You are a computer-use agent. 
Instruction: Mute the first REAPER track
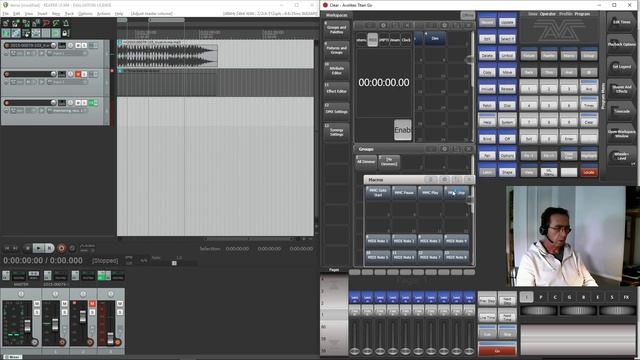click(x=78, y=45)
